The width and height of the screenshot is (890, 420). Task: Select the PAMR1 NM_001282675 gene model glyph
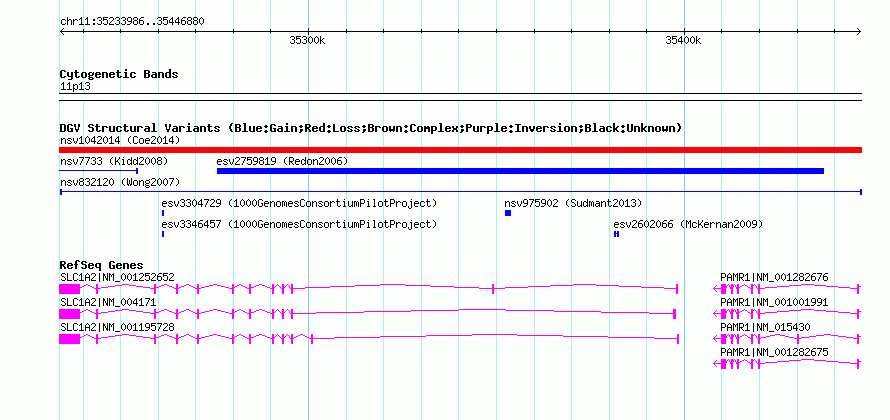(787, 364)
